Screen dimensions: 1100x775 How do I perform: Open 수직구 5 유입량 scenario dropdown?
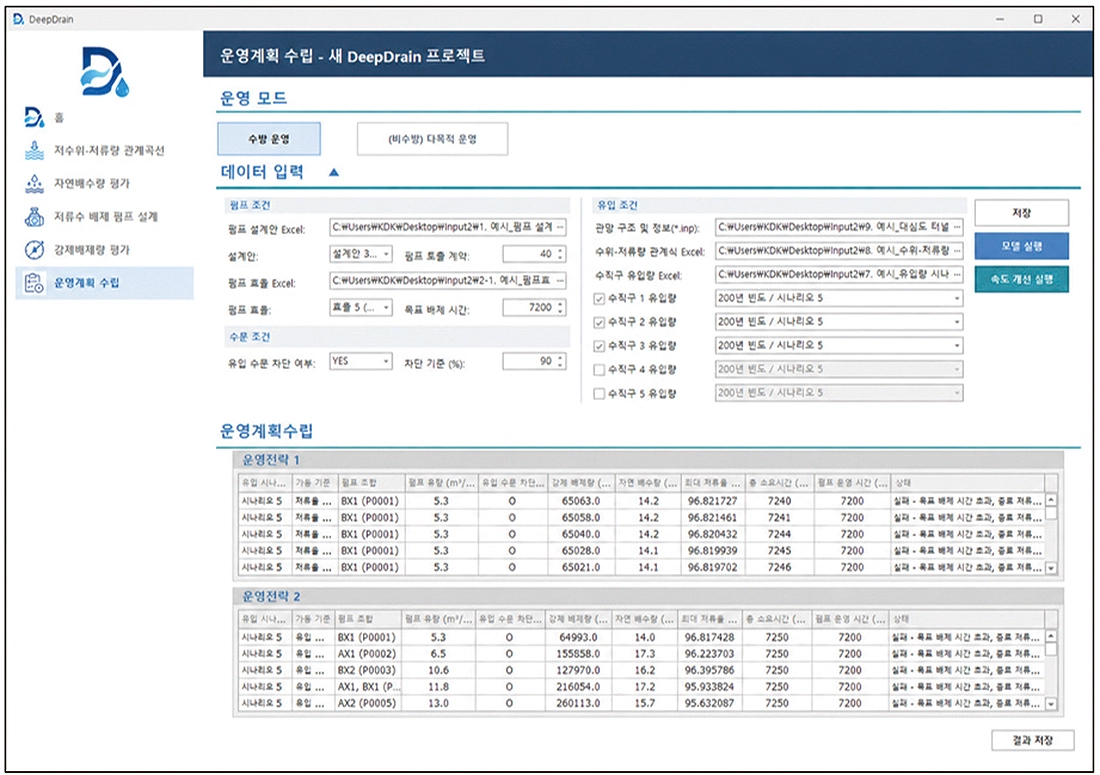[839, 393]
